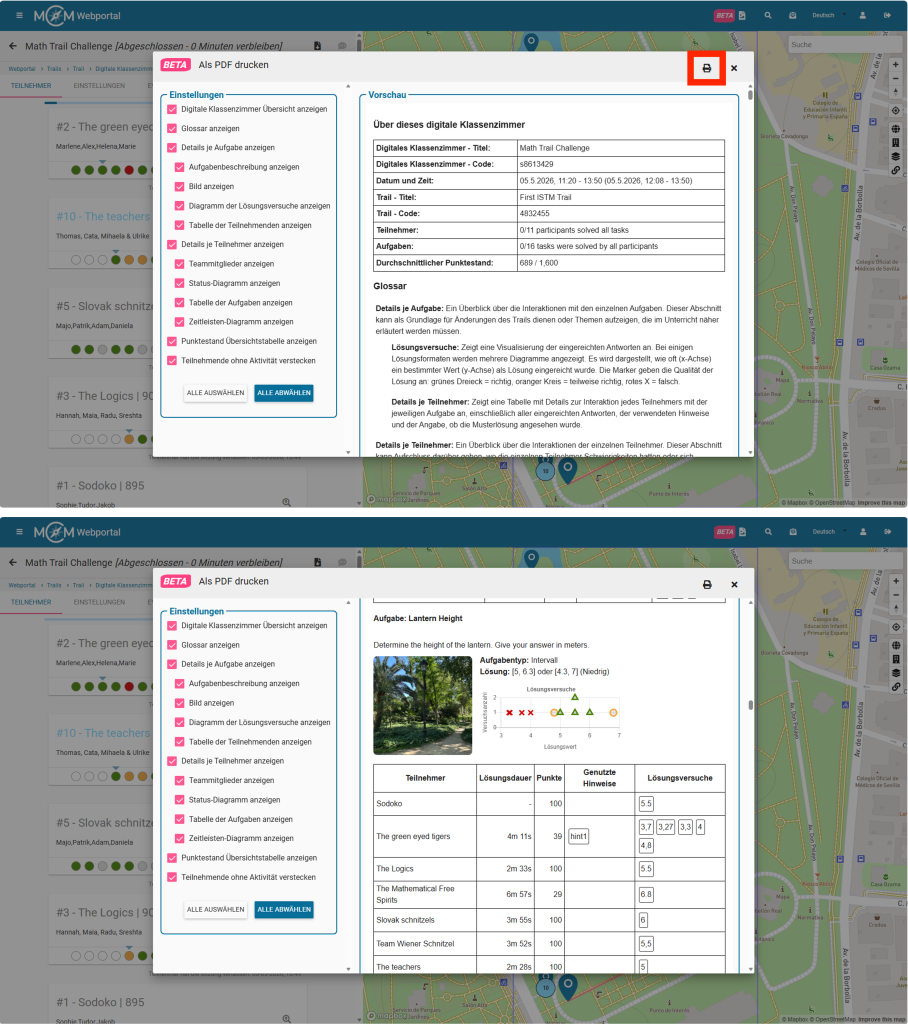Viewport: 908px width, 1024px height.
Task: Zoom out with the minus on the upper map
Action: point(896,78)
